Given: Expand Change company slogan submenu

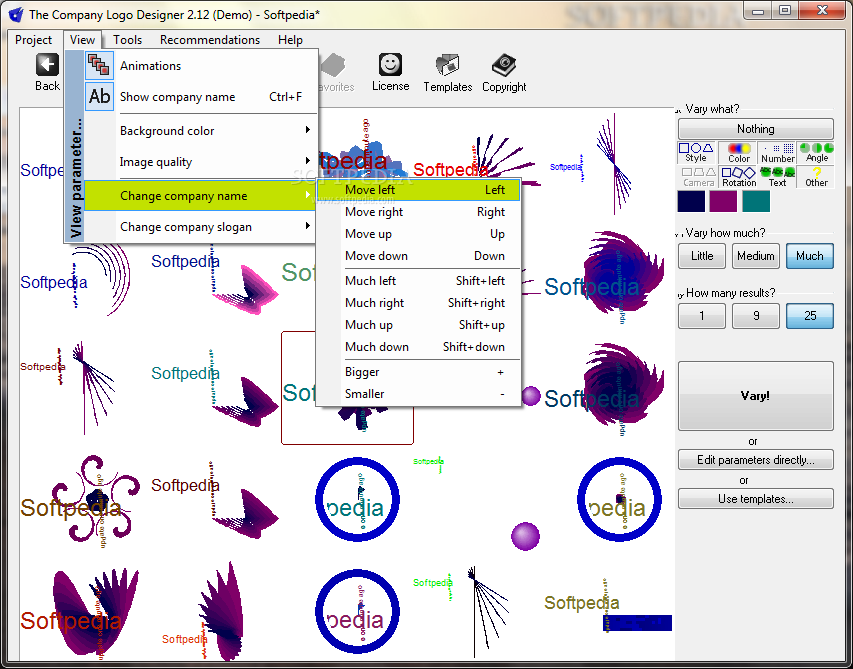Looking at the screenshot, I should point(200,227).
